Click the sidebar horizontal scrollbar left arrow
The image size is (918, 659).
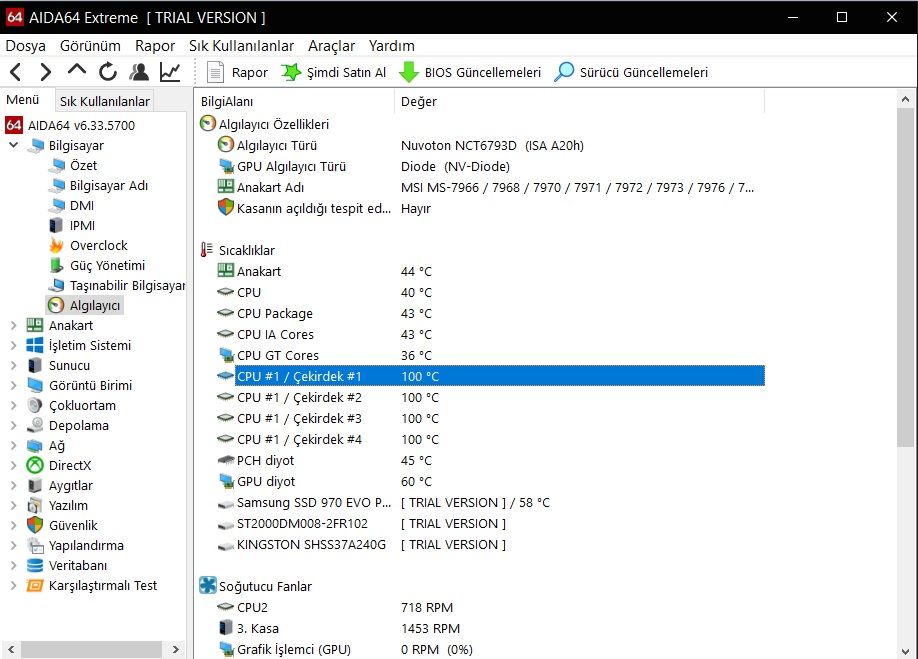pos(11,649)
